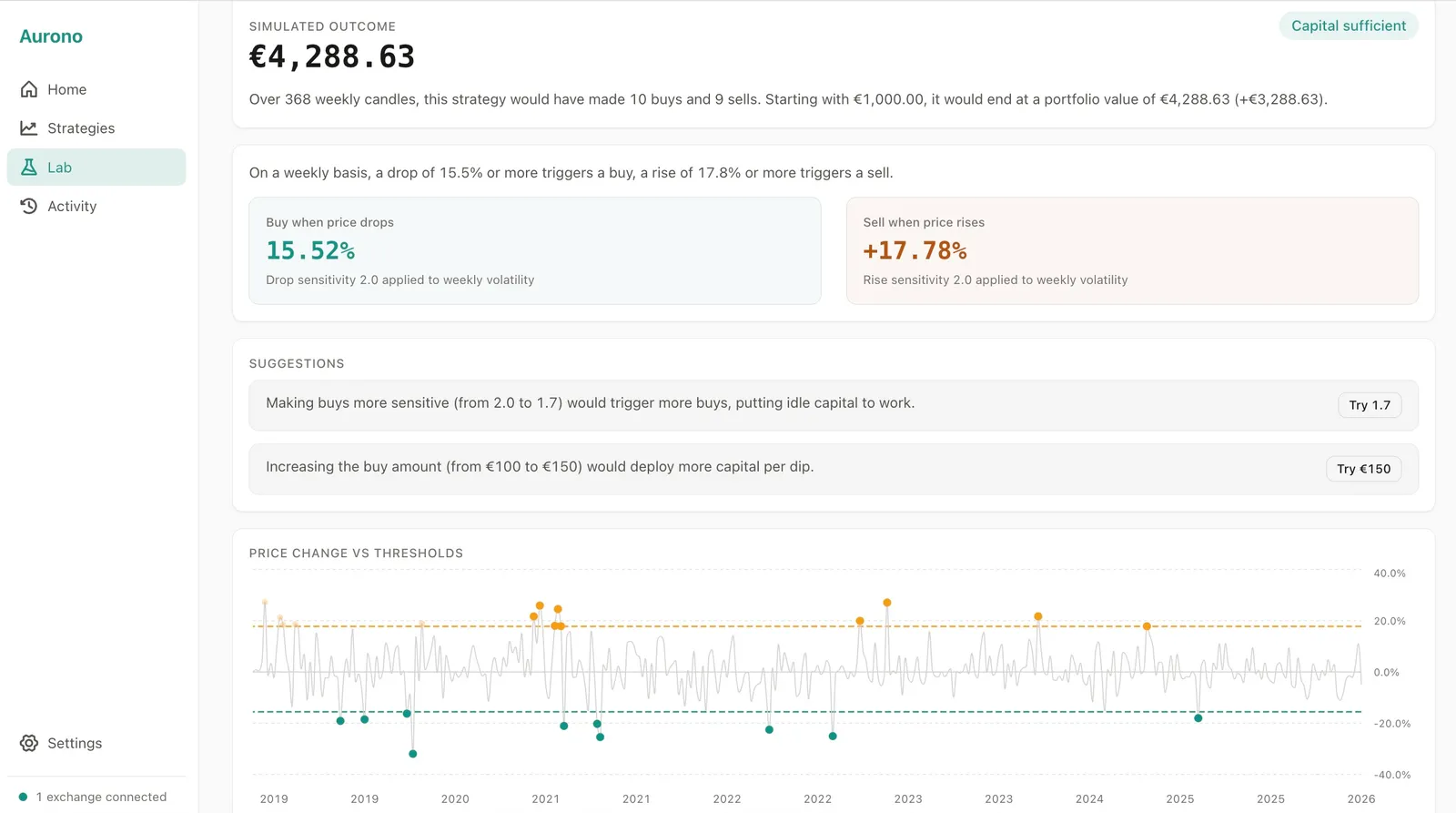The width and height of the screenshot is (1456, 813).
Task: Click the Activity history clock icon
Action: click(x=29, y=207)
